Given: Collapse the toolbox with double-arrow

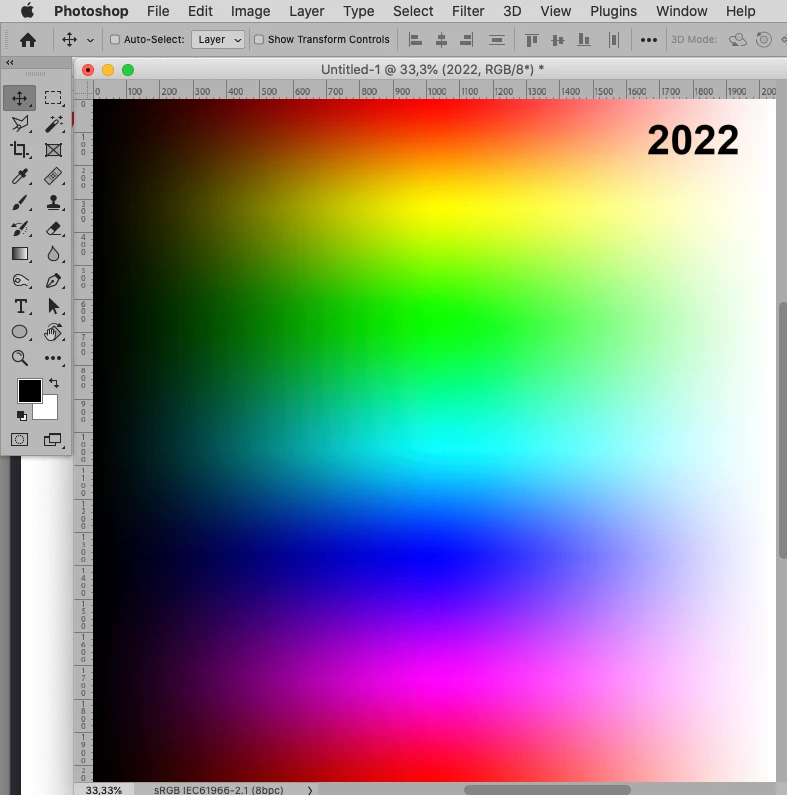Looking at the screenshot, I should click(x=10, y=62).
